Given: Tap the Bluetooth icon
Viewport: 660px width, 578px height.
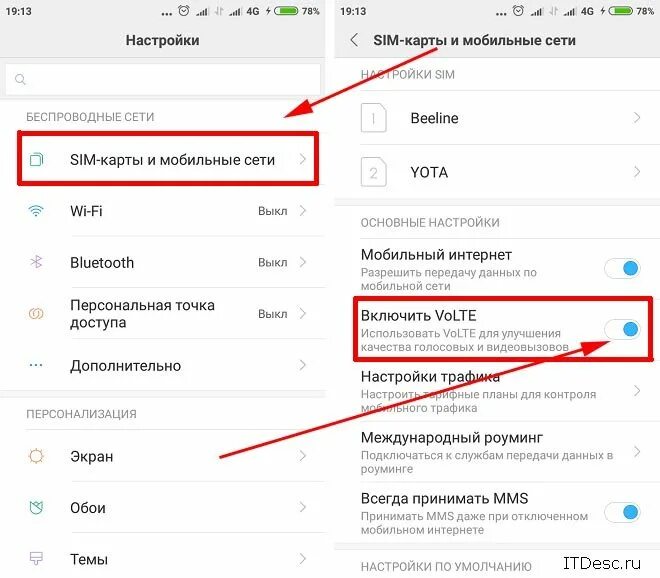Looking at the screenshot, I should coord(36,262).
